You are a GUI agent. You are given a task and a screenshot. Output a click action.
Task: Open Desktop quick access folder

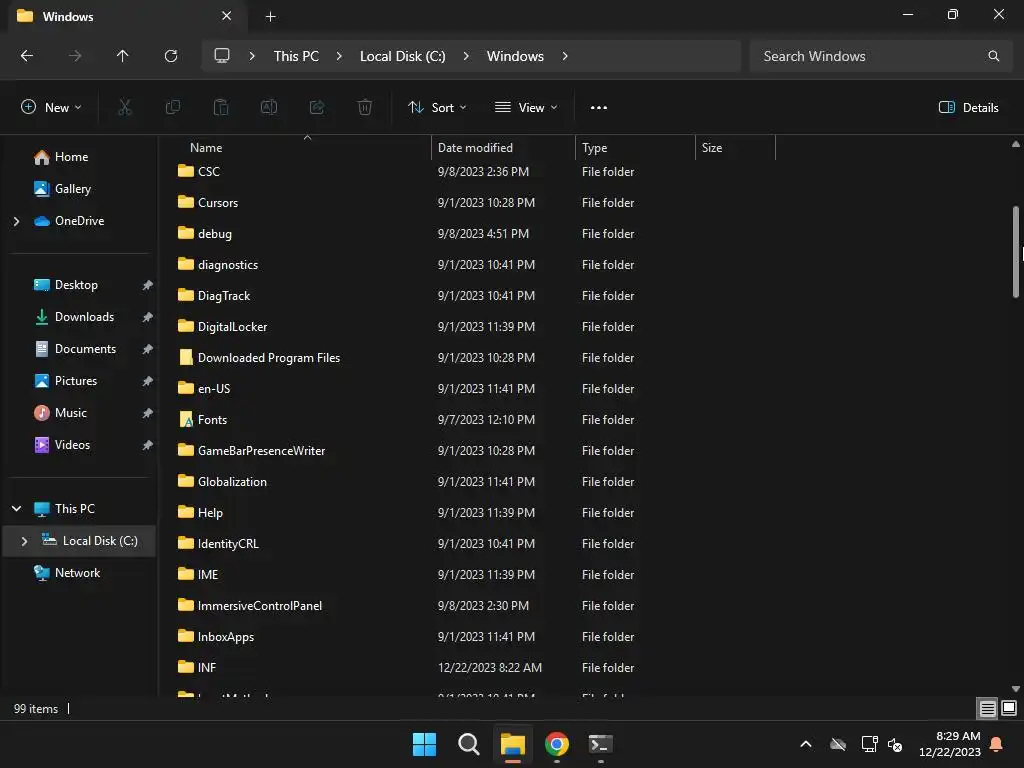pos(76,285)
